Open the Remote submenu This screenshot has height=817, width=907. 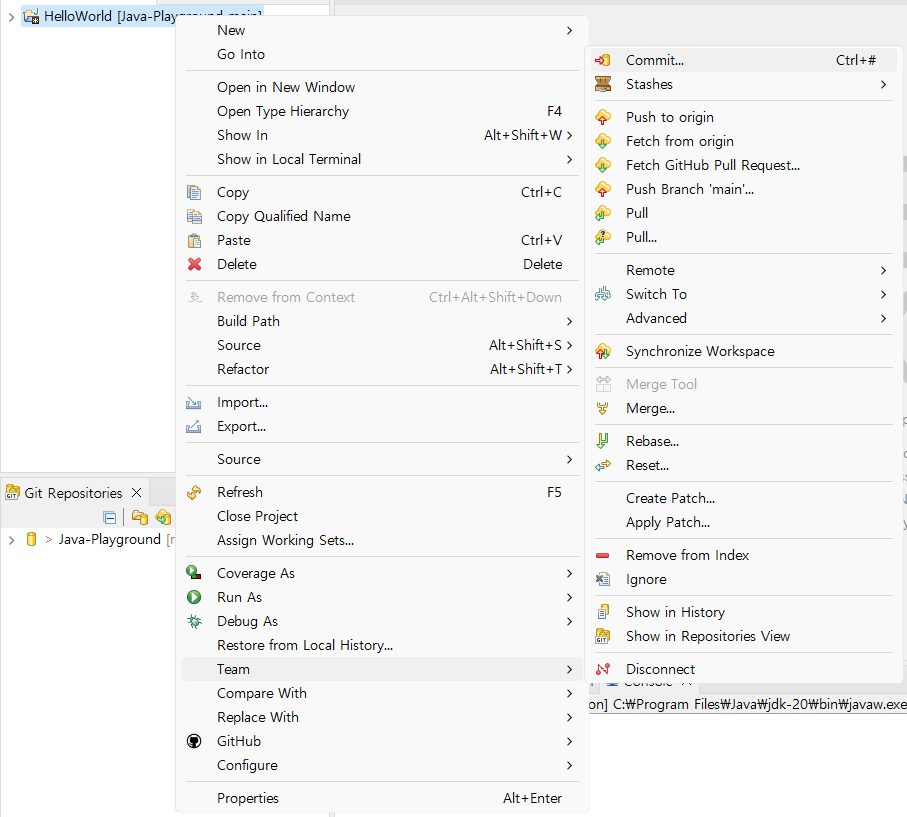(x=744, y=270)
